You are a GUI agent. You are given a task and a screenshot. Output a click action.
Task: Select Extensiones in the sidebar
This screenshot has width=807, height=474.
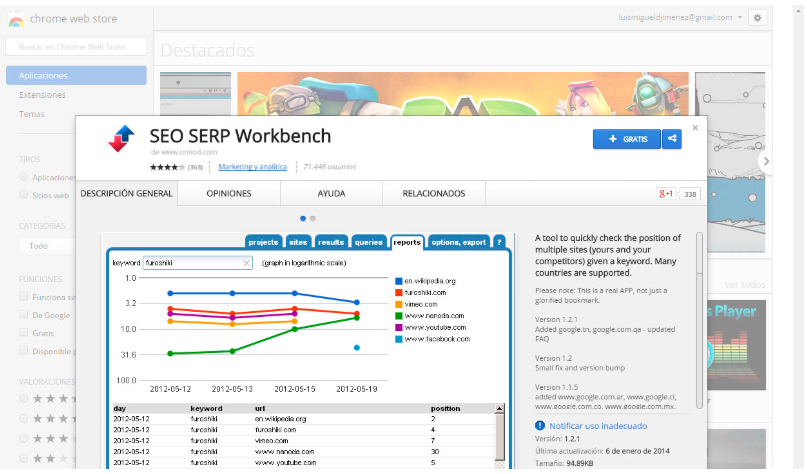click(x=42, y=95)
